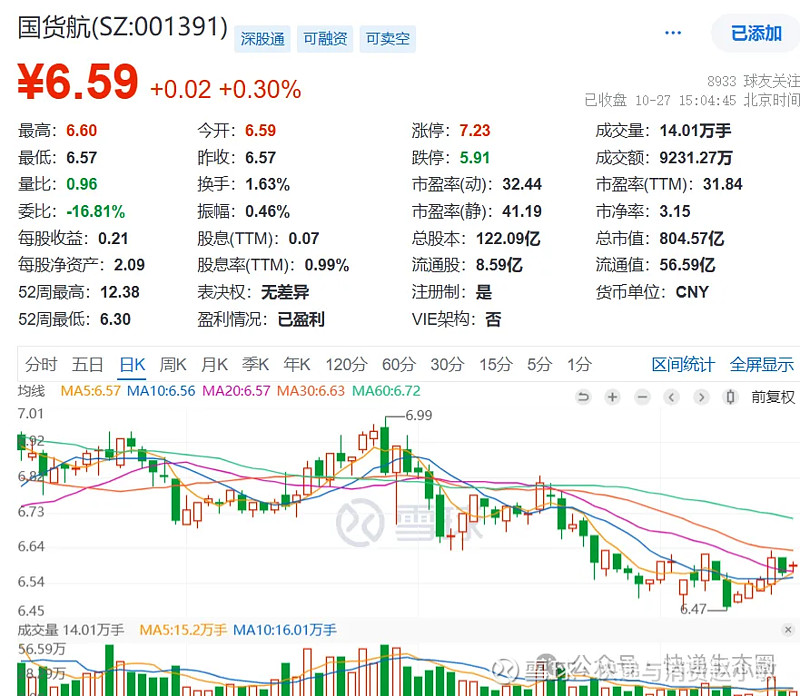Image resolution: width=800 pixels, height=696 pixels.
Task: Zoom in on the chart with the plus icon
Action: point(612,397)
